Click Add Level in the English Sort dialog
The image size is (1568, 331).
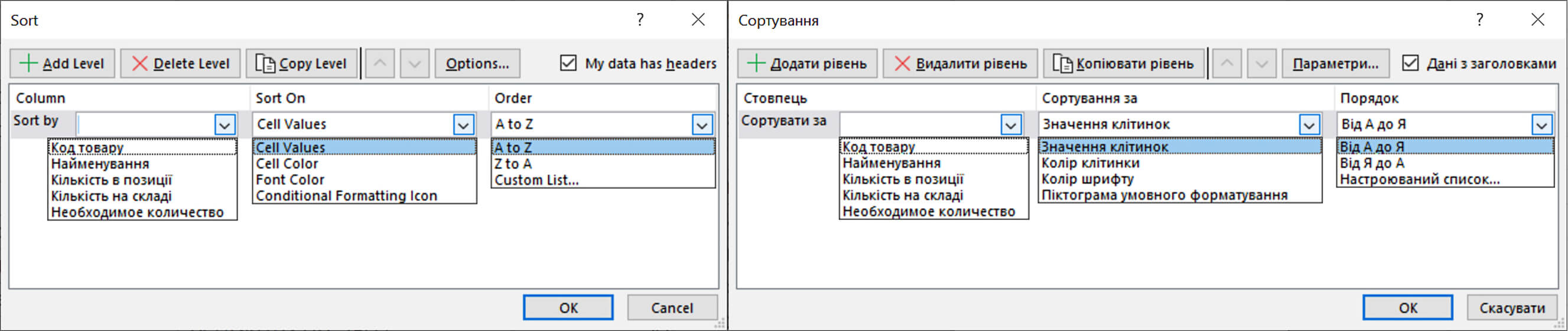62,63
